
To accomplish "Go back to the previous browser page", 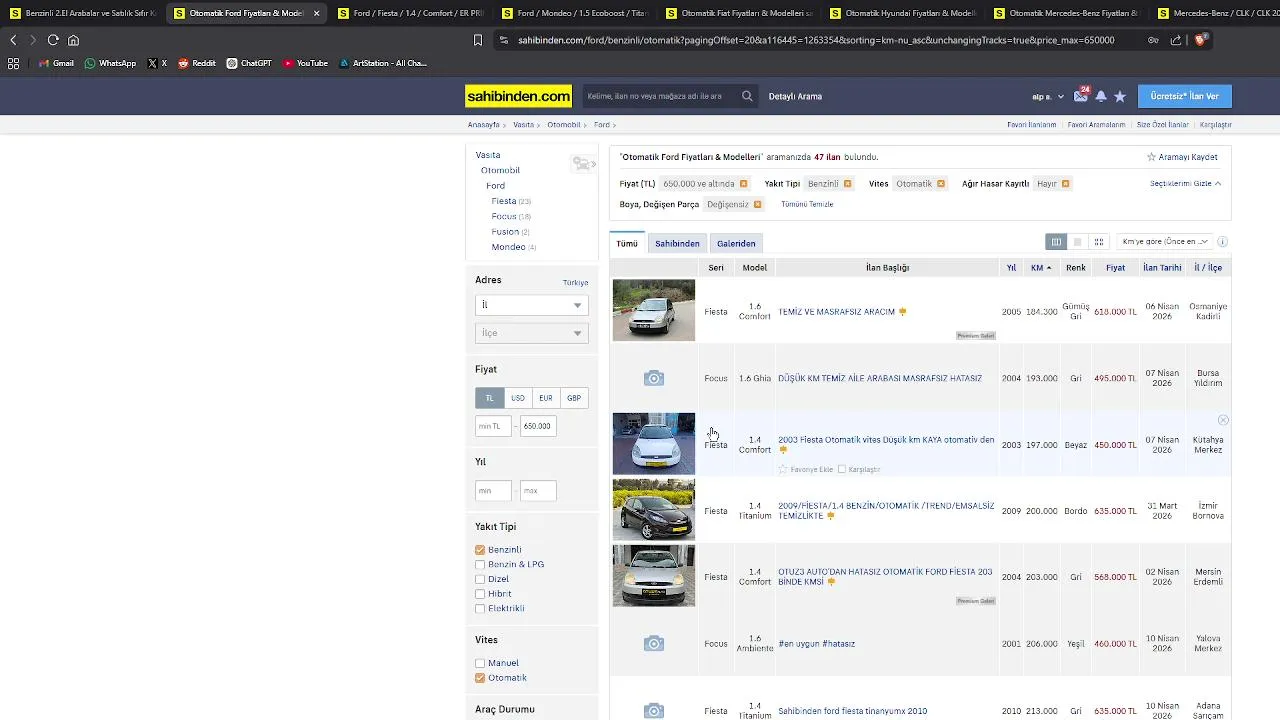I will click(x=13, y=40).
